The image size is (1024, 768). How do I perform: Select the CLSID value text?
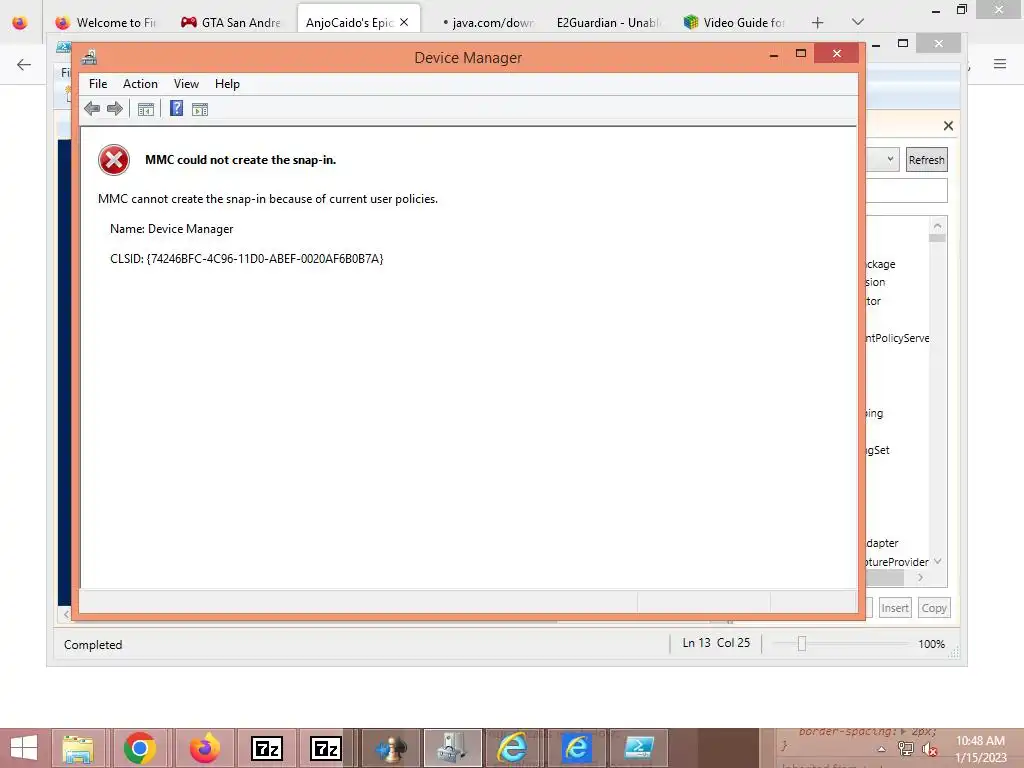coord(264,259)
